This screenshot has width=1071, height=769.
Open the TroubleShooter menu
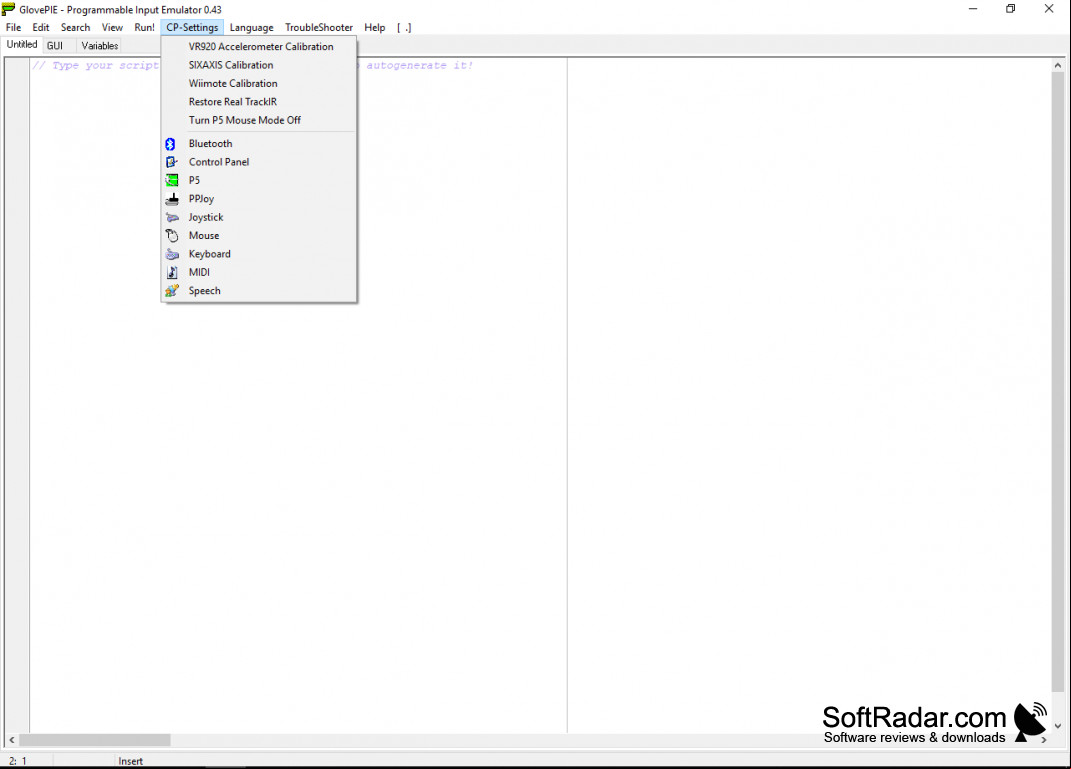[319, 27]
